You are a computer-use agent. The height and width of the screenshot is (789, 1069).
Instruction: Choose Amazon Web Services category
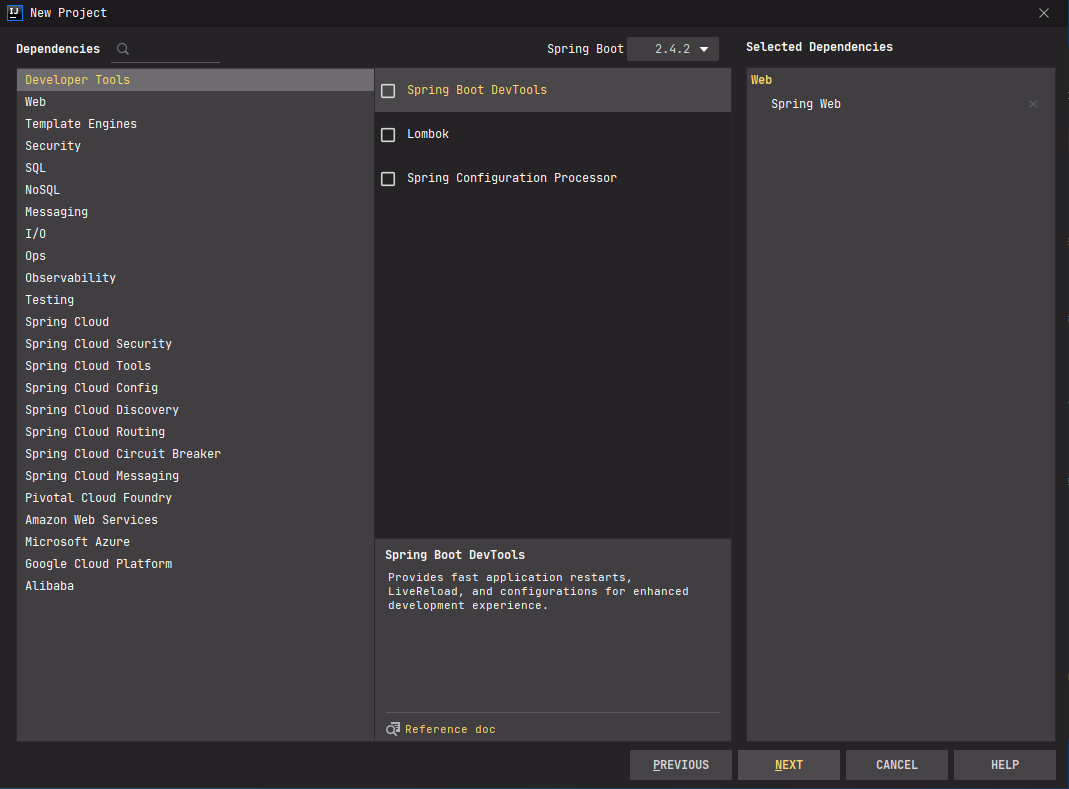[x=196, y=520]
